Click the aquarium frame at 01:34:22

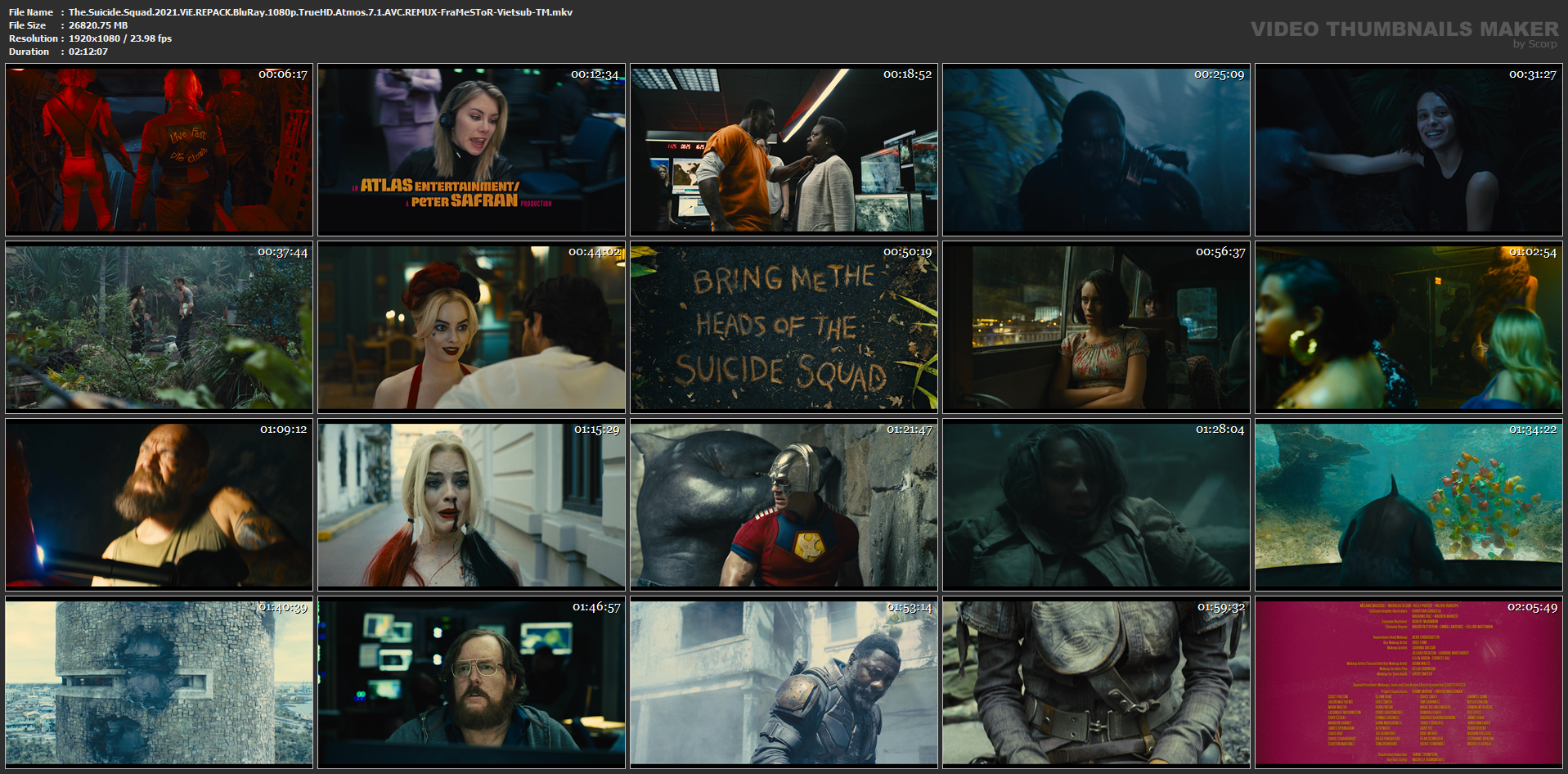pyautogui.click(x=1409, y=505)
